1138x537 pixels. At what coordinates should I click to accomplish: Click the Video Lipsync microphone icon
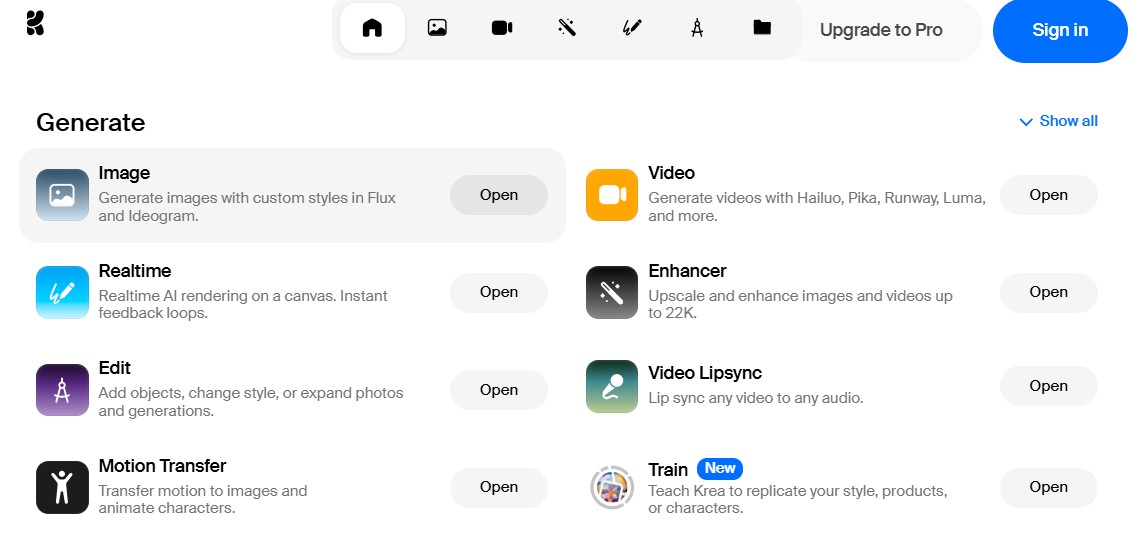[611, 387]
